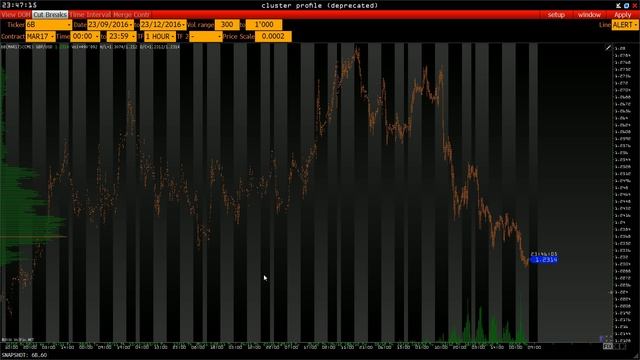Viewport: 640px width, 360px height.
Task: Open the Contract dropdown showing MAR17
Action: point(40,36)
